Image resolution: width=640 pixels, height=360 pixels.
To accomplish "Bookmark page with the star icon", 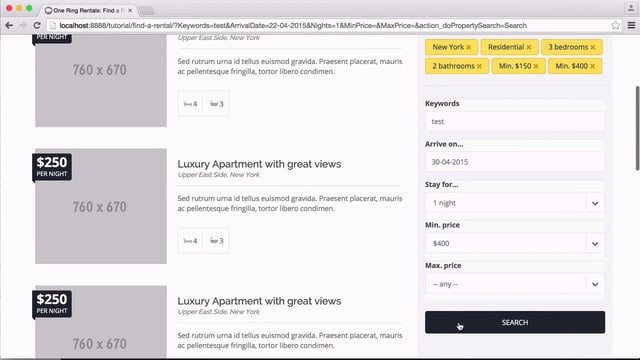I will [616, 25].
